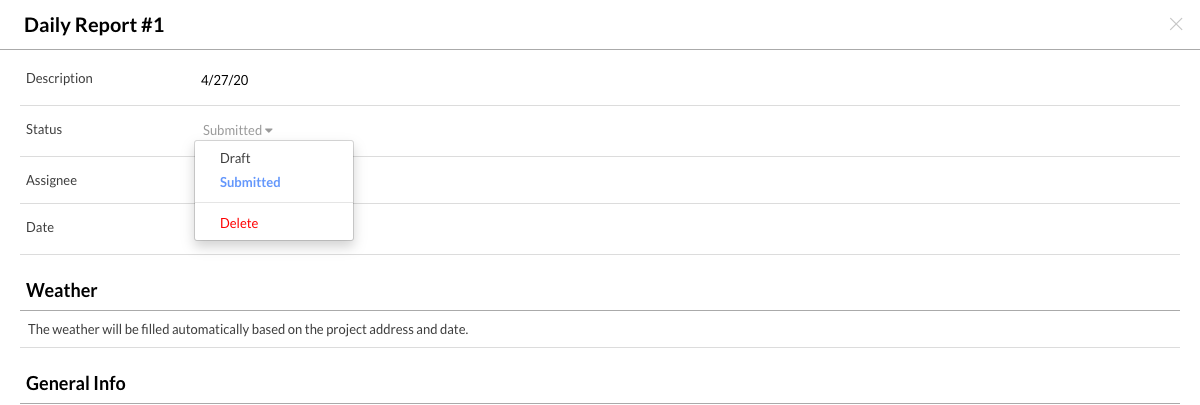Click the weather auto-fill notice text
This screenshot has height=405, width=1200.
click(248, 329)
